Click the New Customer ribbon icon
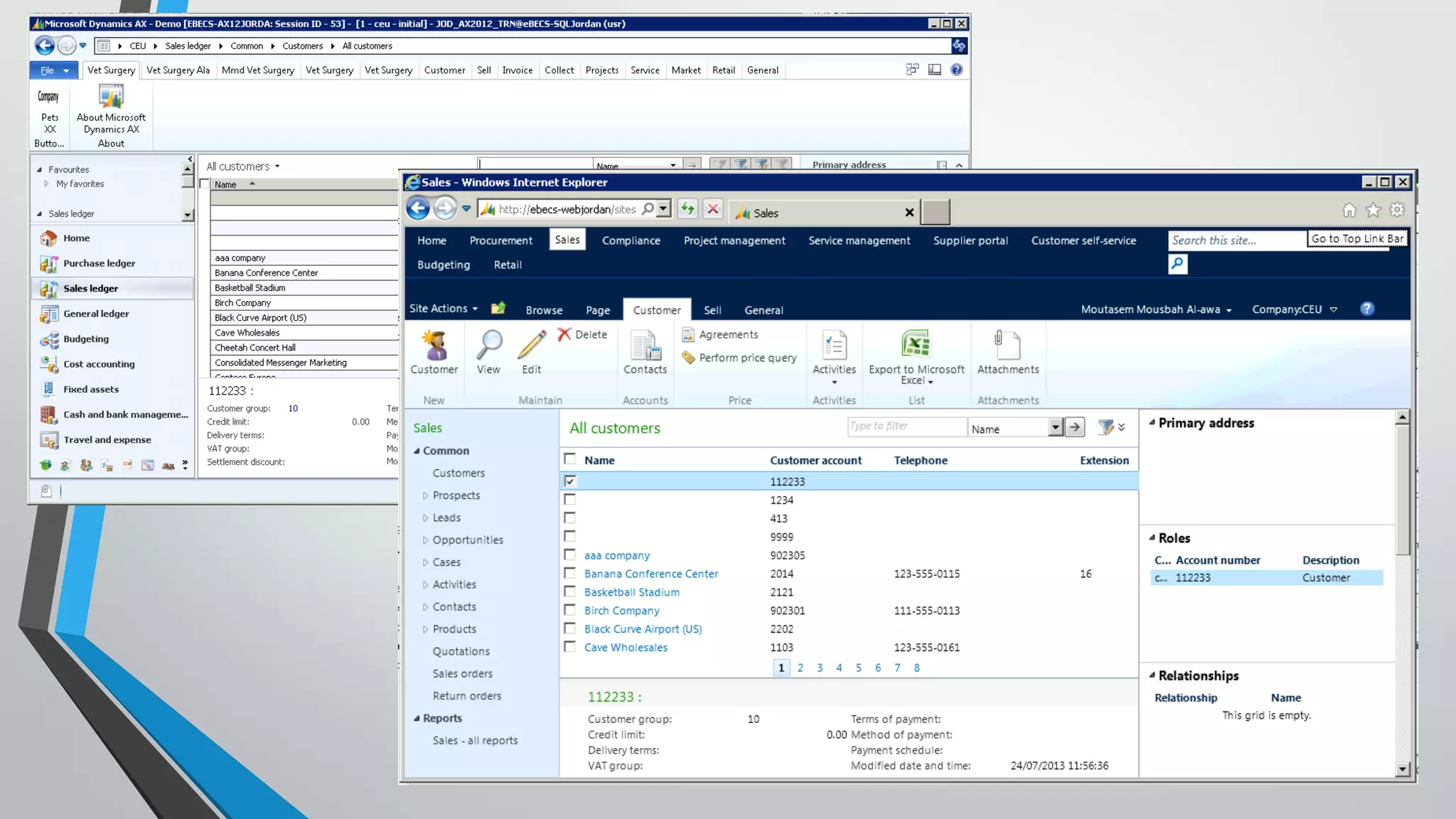This screenshot has width=1456, height=819. [434, 346]
